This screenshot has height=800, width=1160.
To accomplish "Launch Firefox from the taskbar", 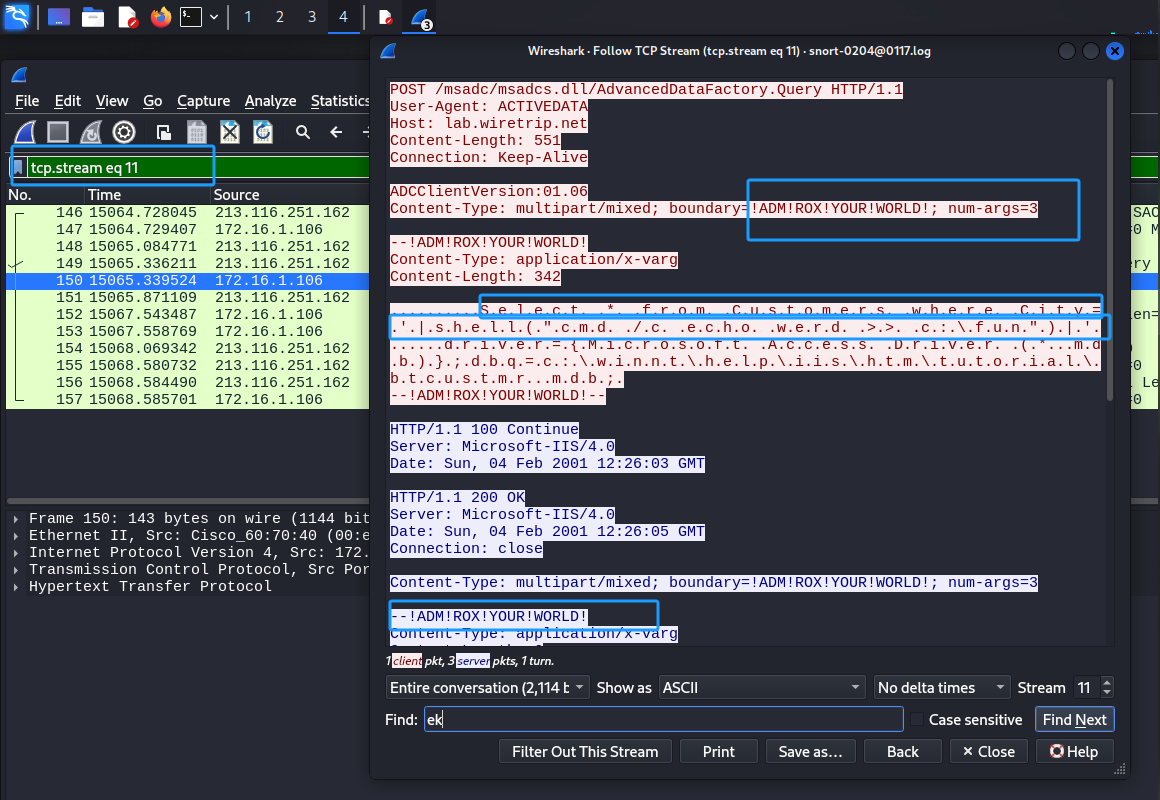I will (161, 17).
